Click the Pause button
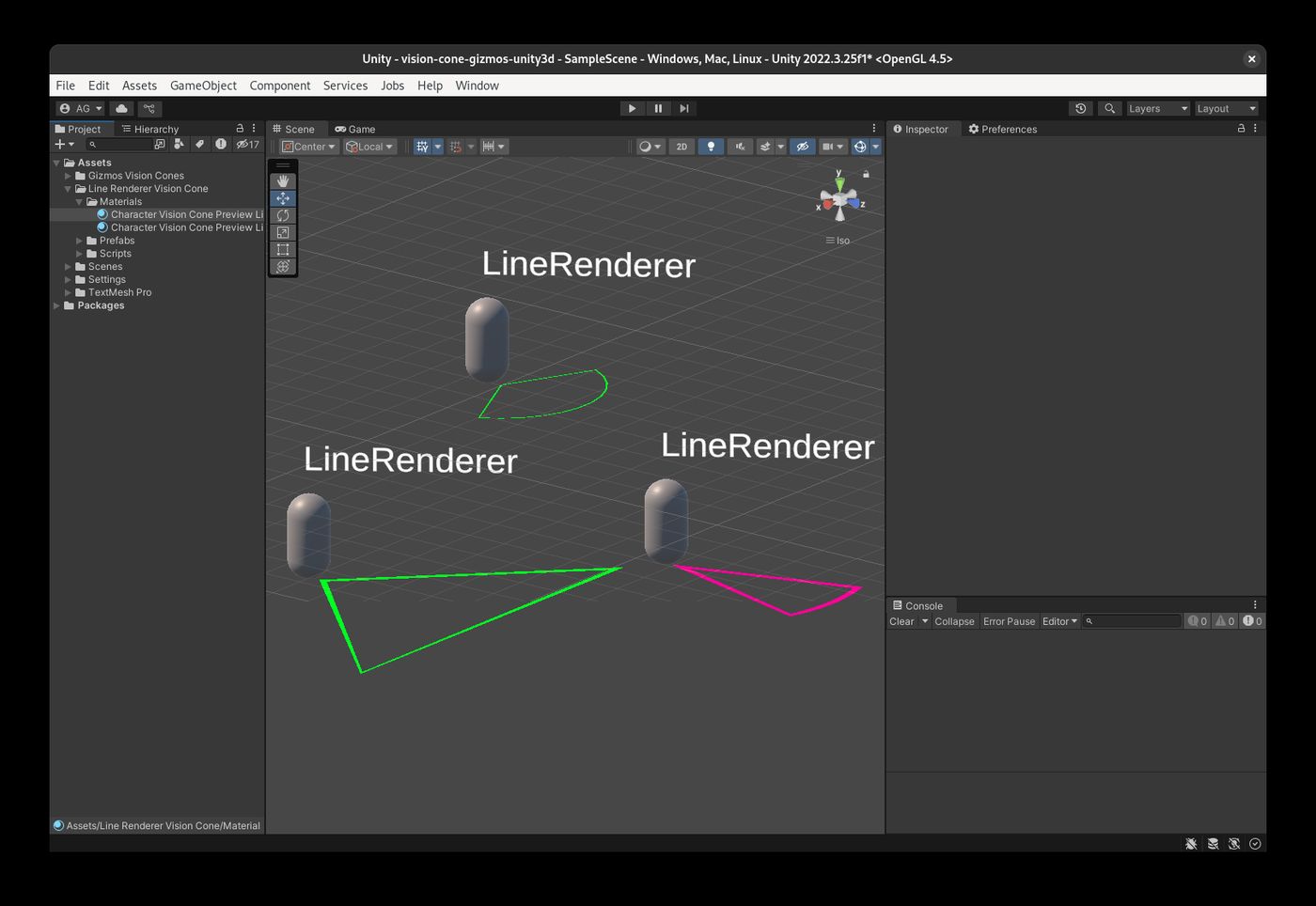This screenshot has width=1316, height=906. click(658, 108)
